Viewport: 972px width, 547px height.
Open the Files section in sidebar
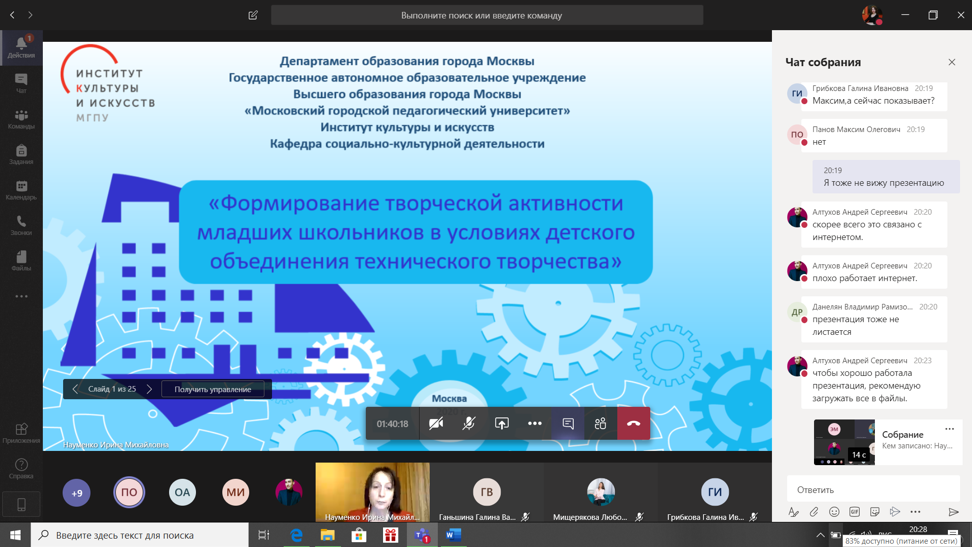coord(21,261)
